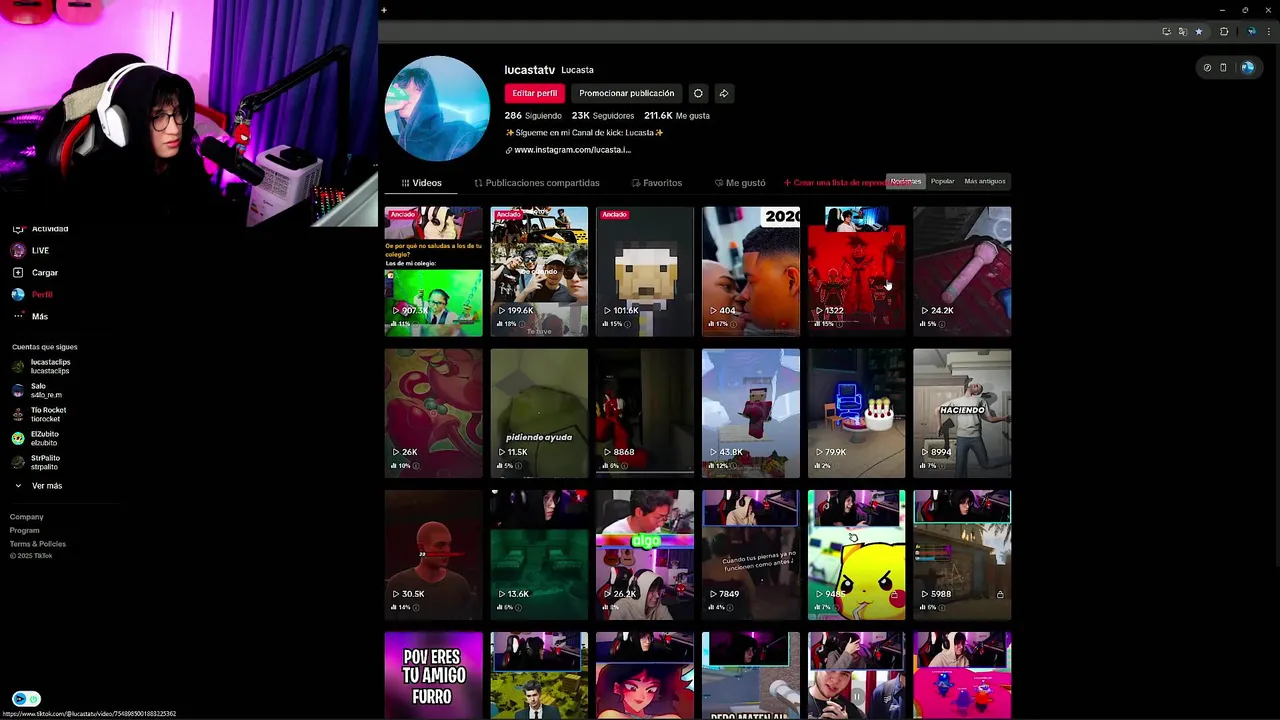Expand Ver más followed accounts list
This screenshot has height=720, width=1280.
pyautogui.click(x=38, y=486)
